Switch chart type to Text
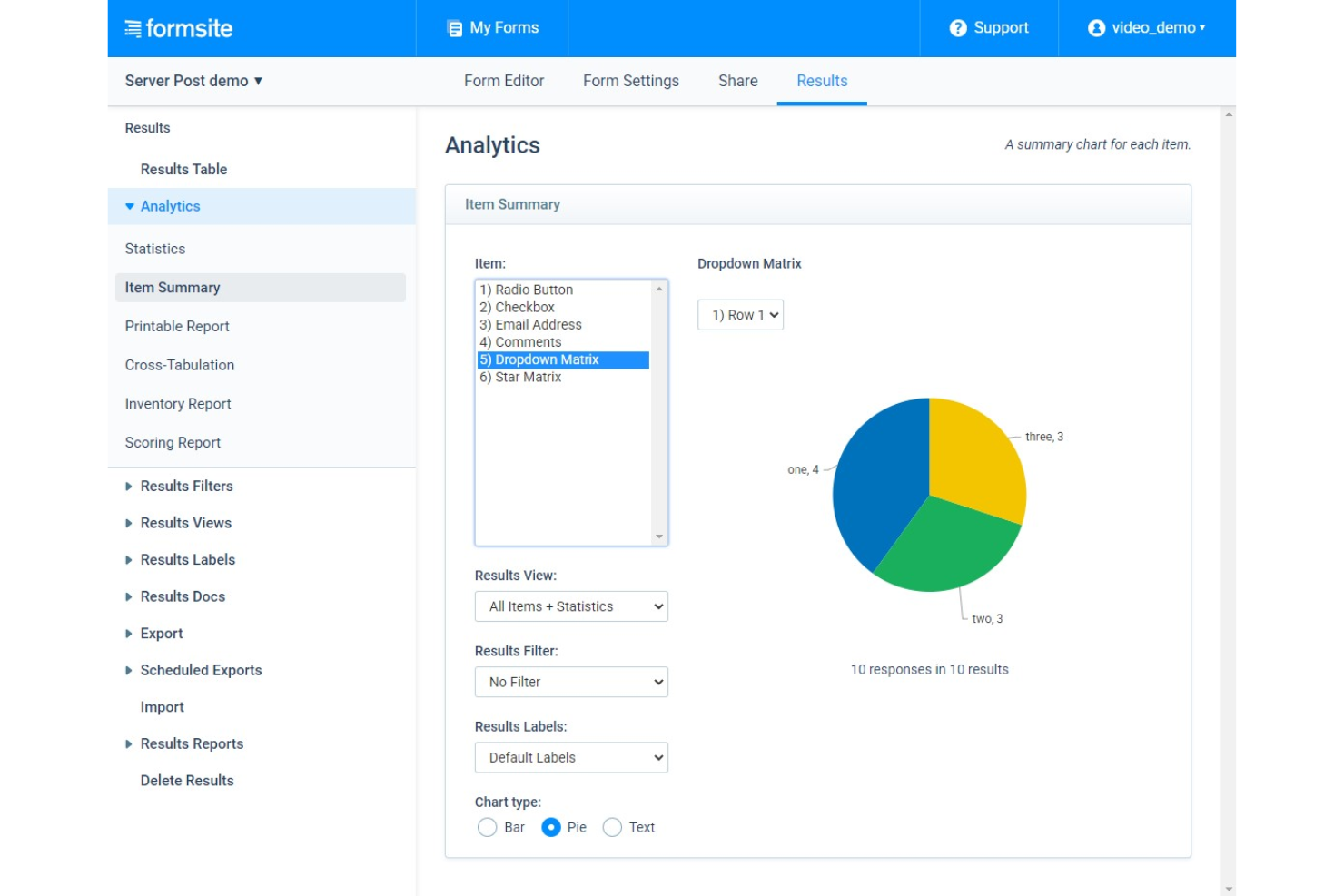The width and height of the screenshot is (1344, 896). 611,827
